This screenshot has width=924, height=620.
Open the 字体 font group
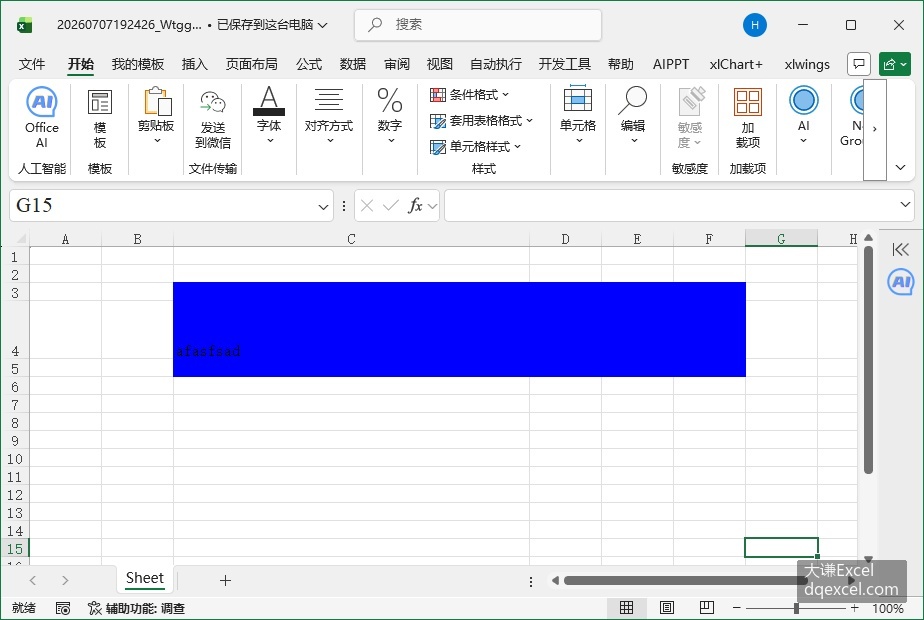point(269,116)
